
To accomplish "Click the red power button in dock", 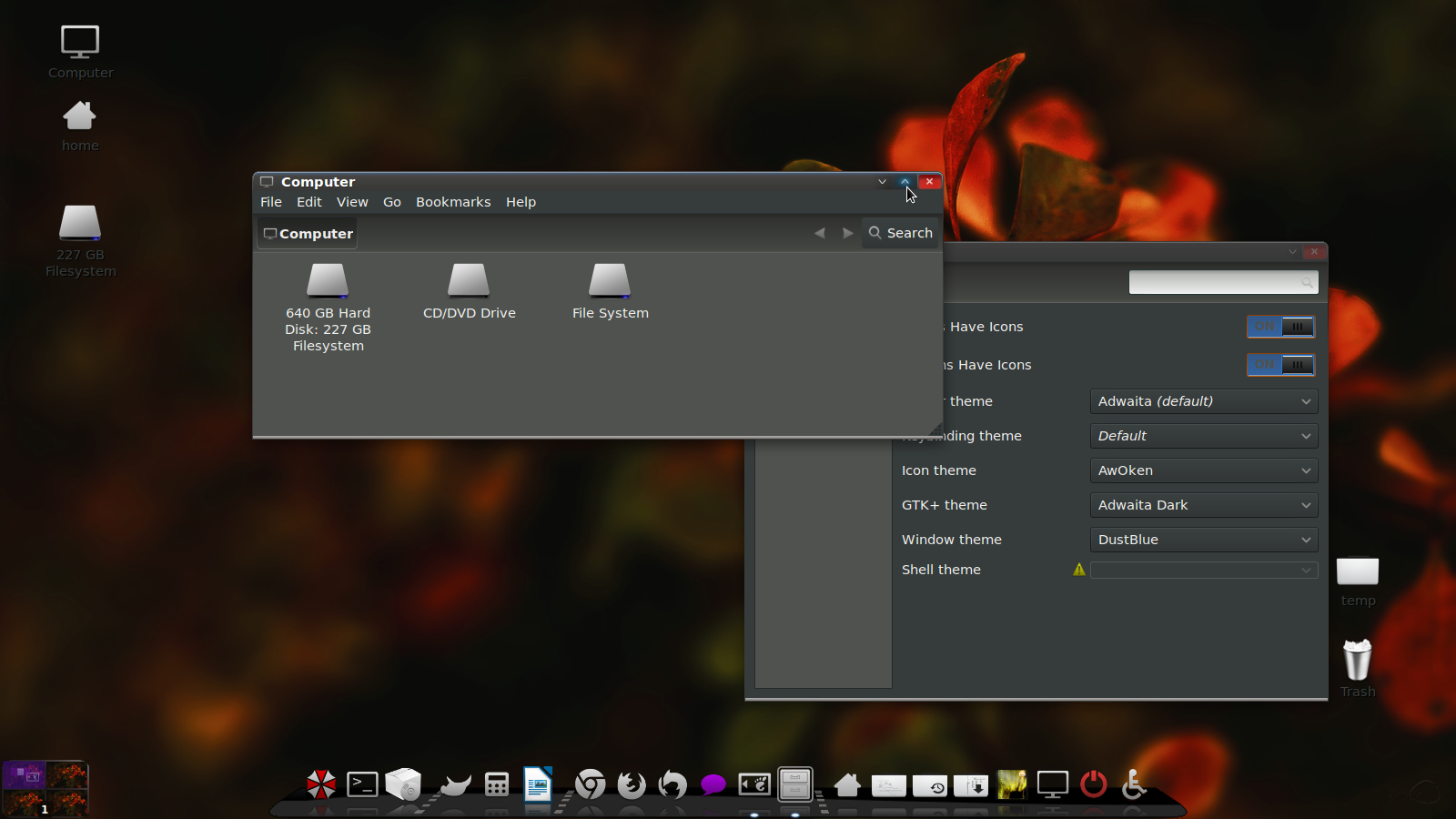I will [x=1094, y=784].
